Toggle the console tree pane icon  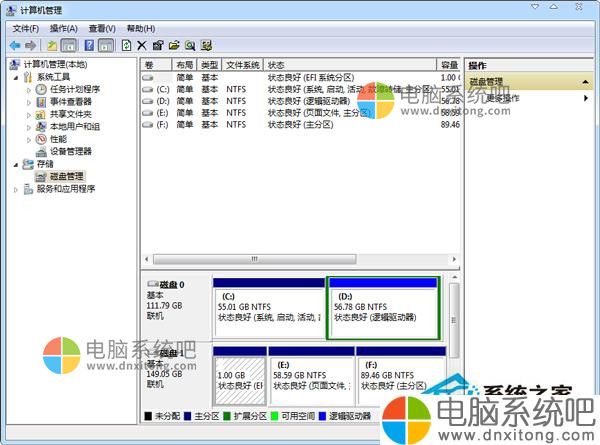point(69,46)
